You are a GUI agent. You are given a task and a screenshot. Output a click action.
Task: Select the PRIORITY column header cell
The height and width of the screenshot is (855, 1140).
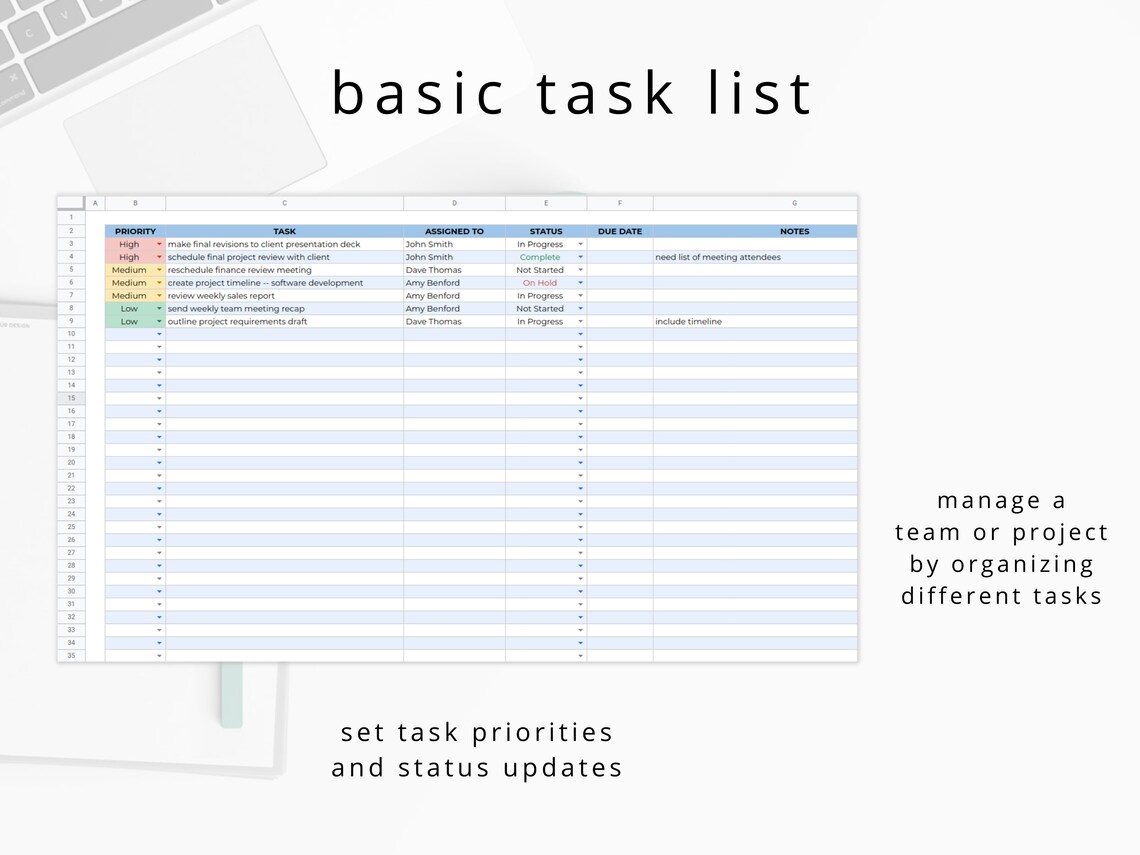[x=134, y=231]
